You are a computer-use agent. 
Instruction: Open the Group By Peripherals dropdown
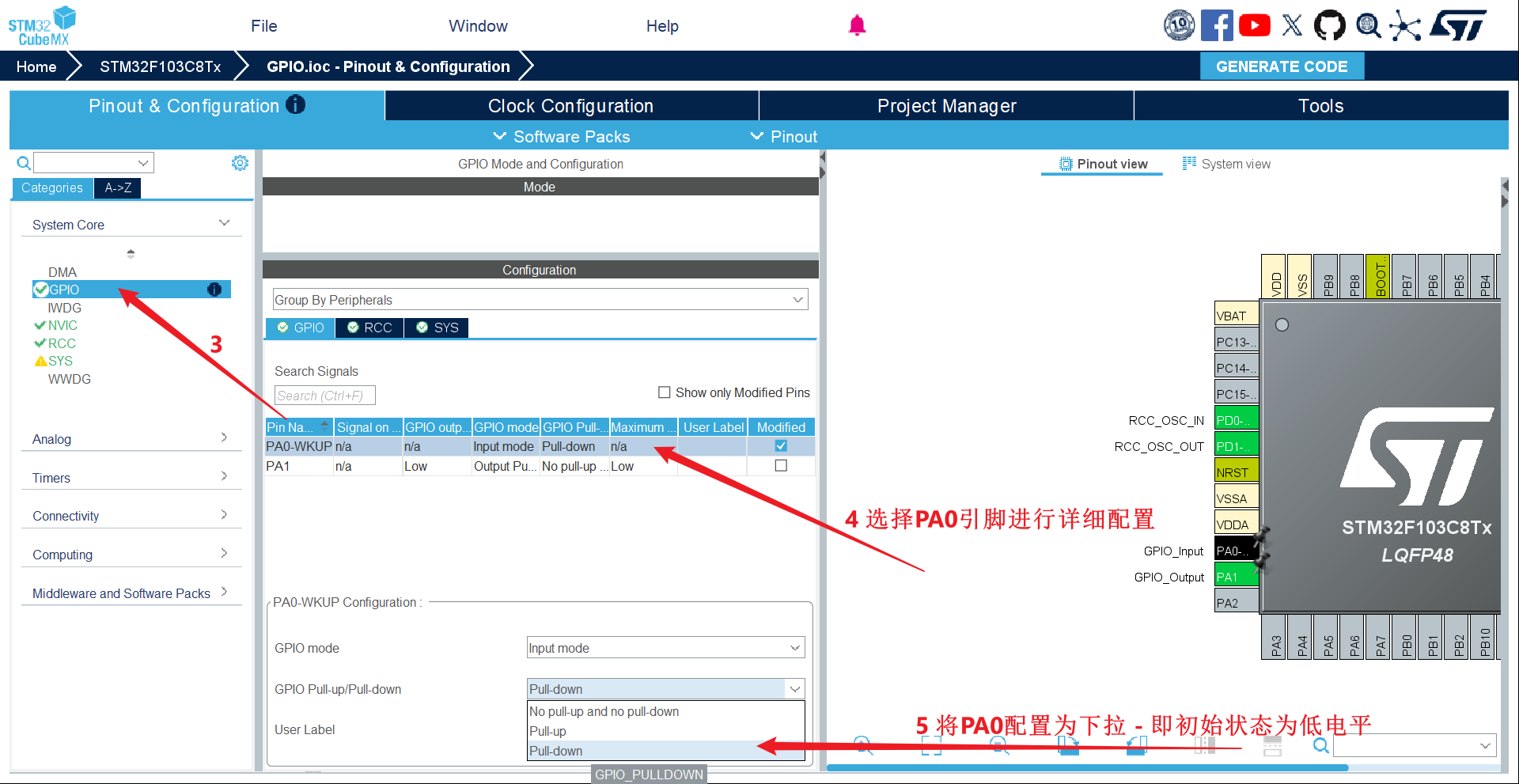(540, 300)
